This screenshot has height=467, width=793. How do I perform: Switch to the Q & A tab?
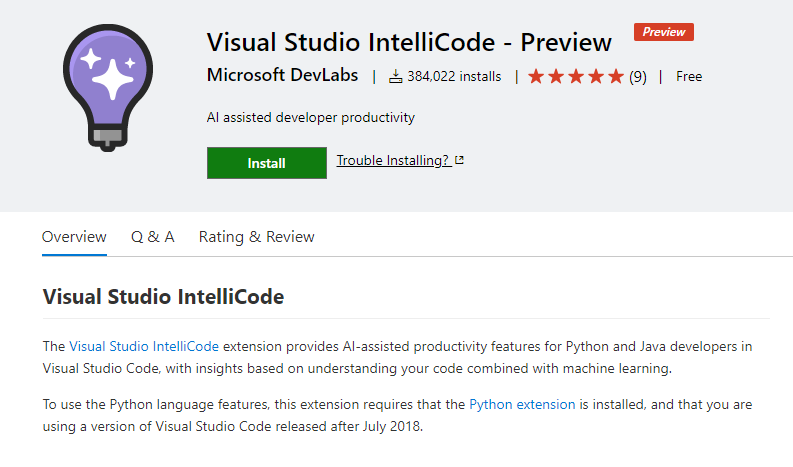[153, 237]
